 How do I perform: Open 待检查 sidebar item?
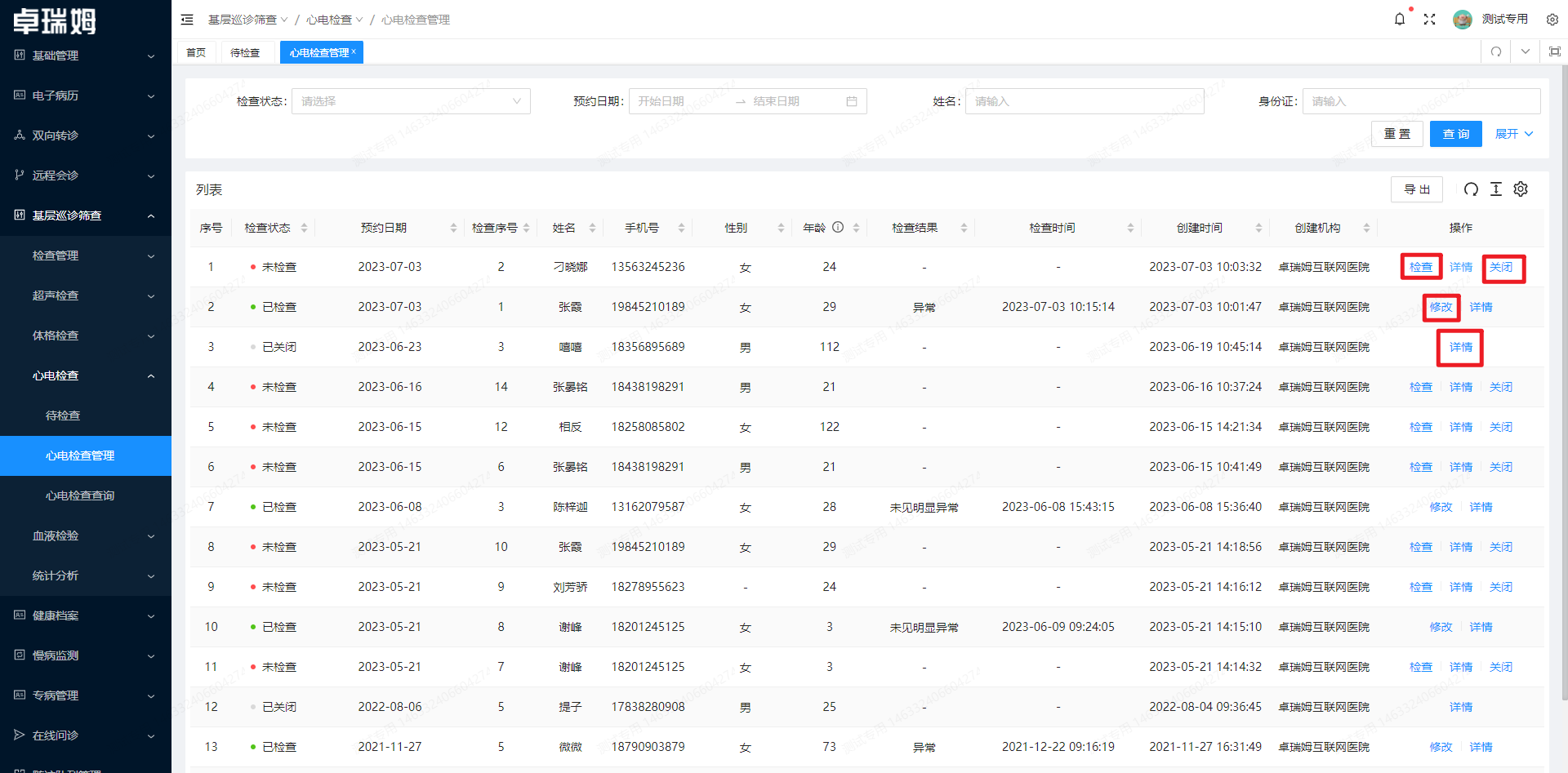coord(86,415)
